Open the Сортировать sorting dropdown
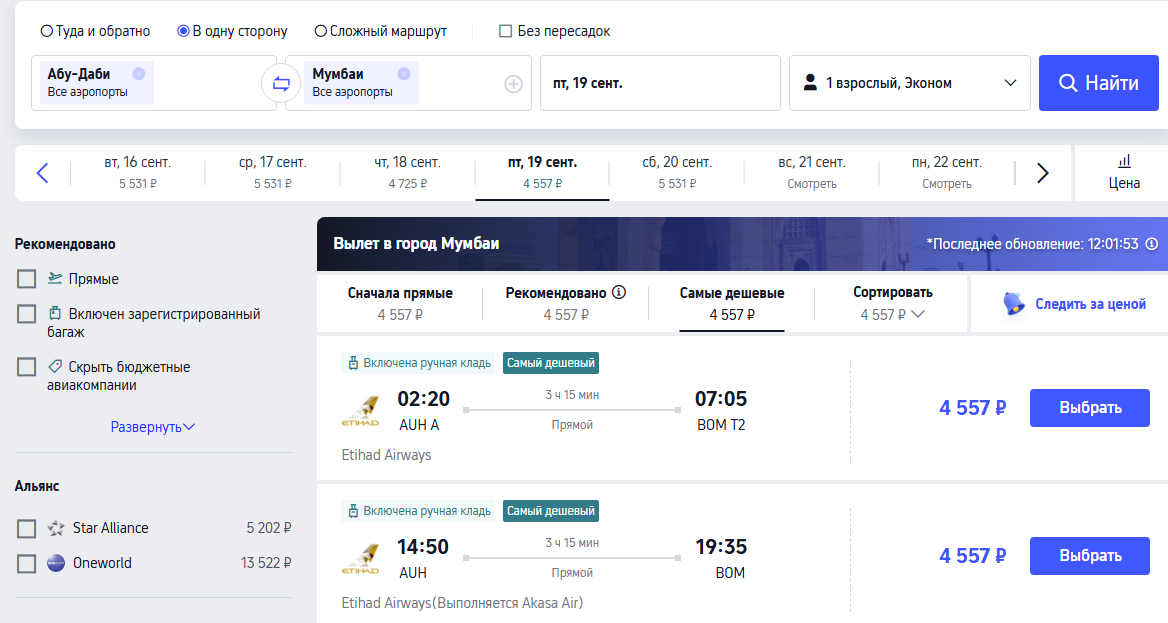This screenshot has width=1168, height=623. [892, 303]
